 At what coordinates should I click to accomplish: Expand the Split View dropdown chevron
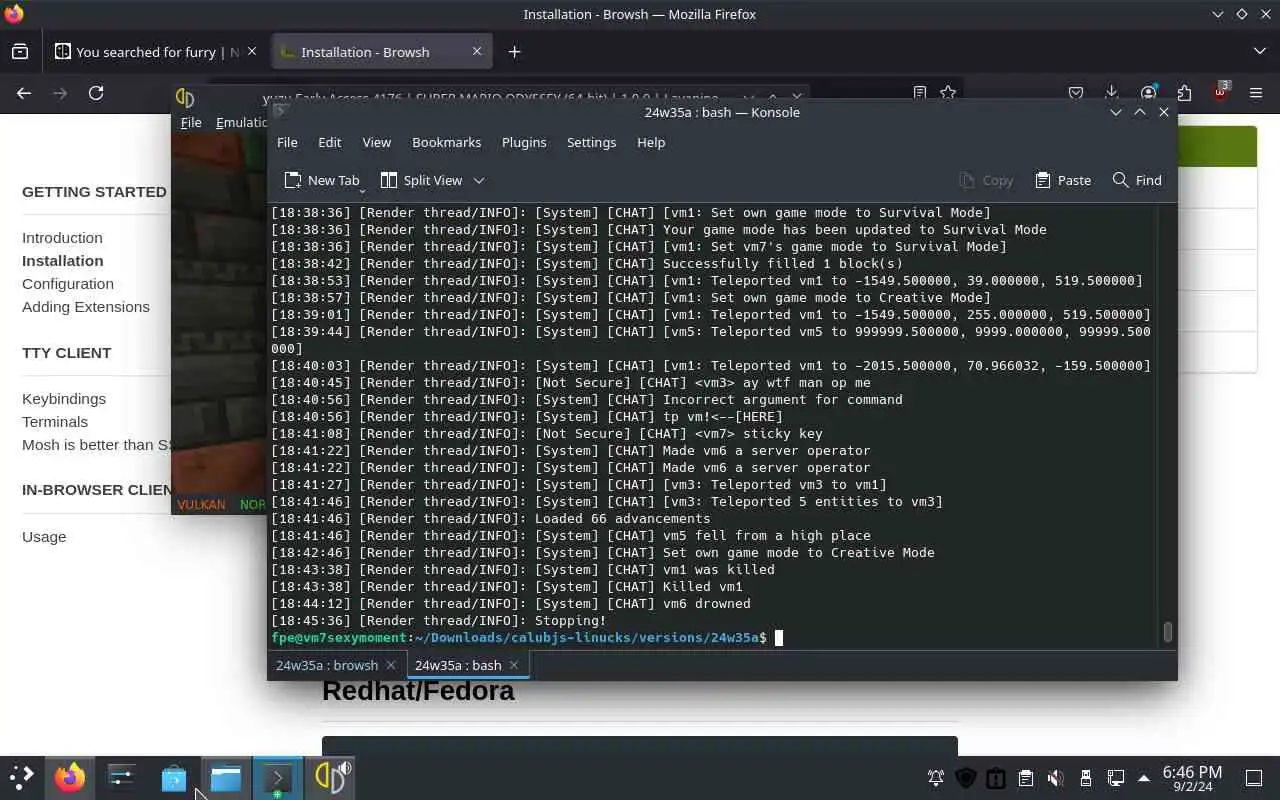click(x=479, y=180)
